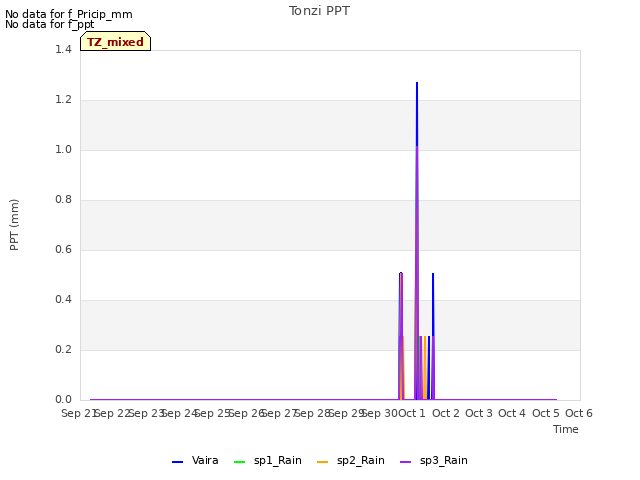Click the 0.6 y-axis tick label
Viewport: 640px width, 480px height.
(x=63, y=249)
